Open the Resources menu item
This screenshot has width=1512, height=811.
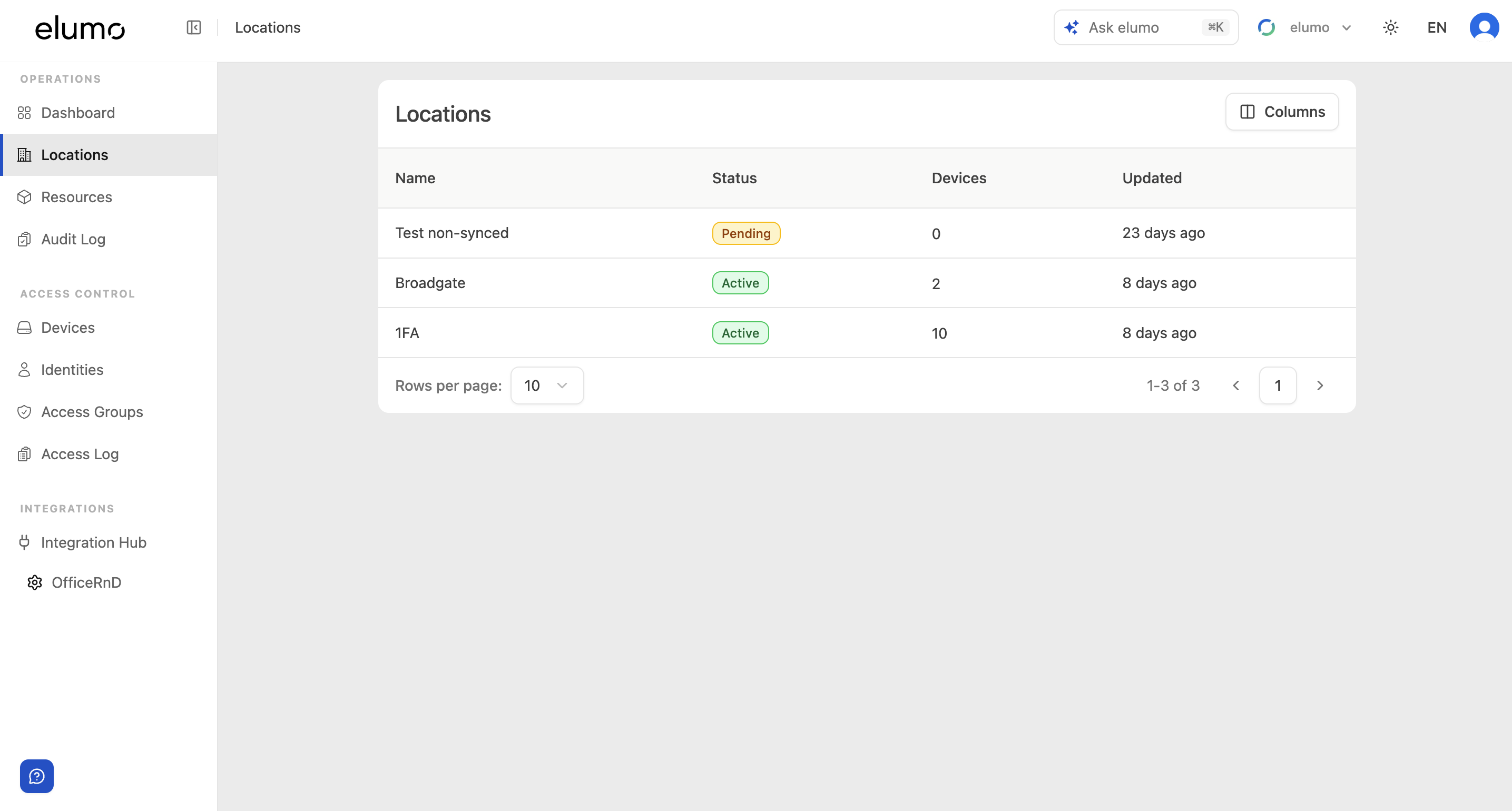click(109, 197)
